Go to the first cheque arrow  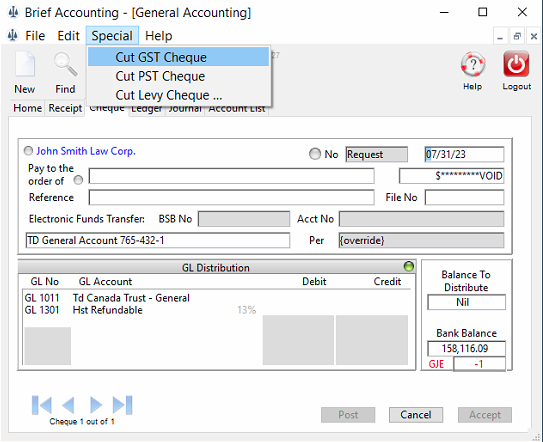click(x=42, y=405)
